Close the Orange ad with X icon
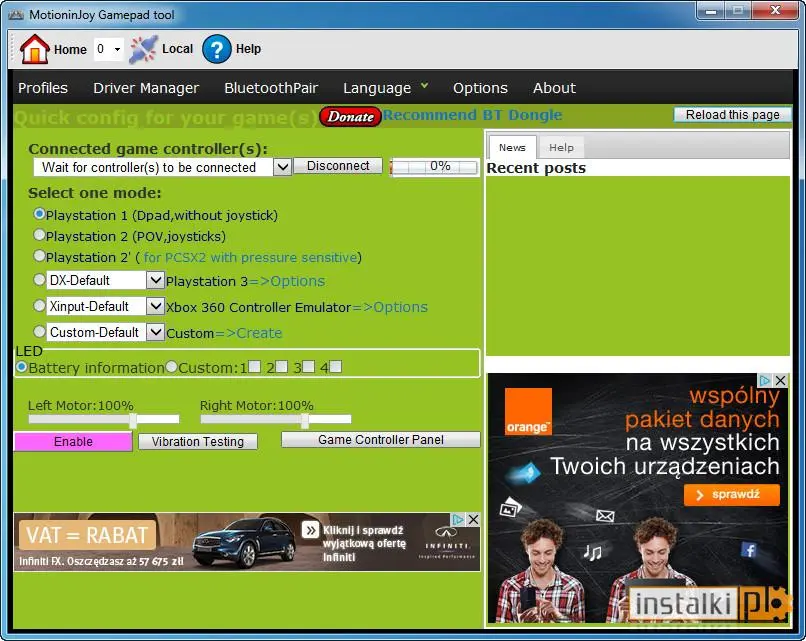806x641 pixels. coord(781,381)
